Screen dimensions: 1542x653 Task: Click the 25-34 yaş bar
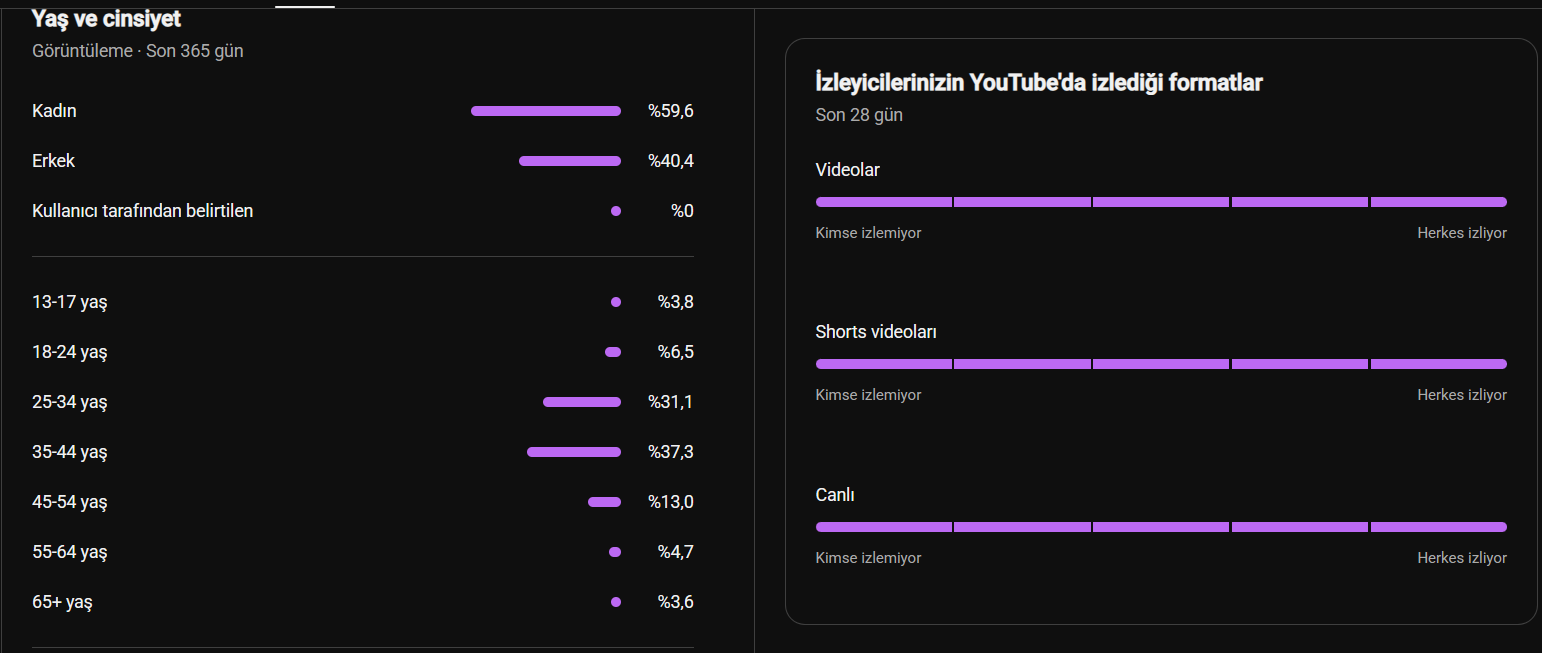point(582,402)
